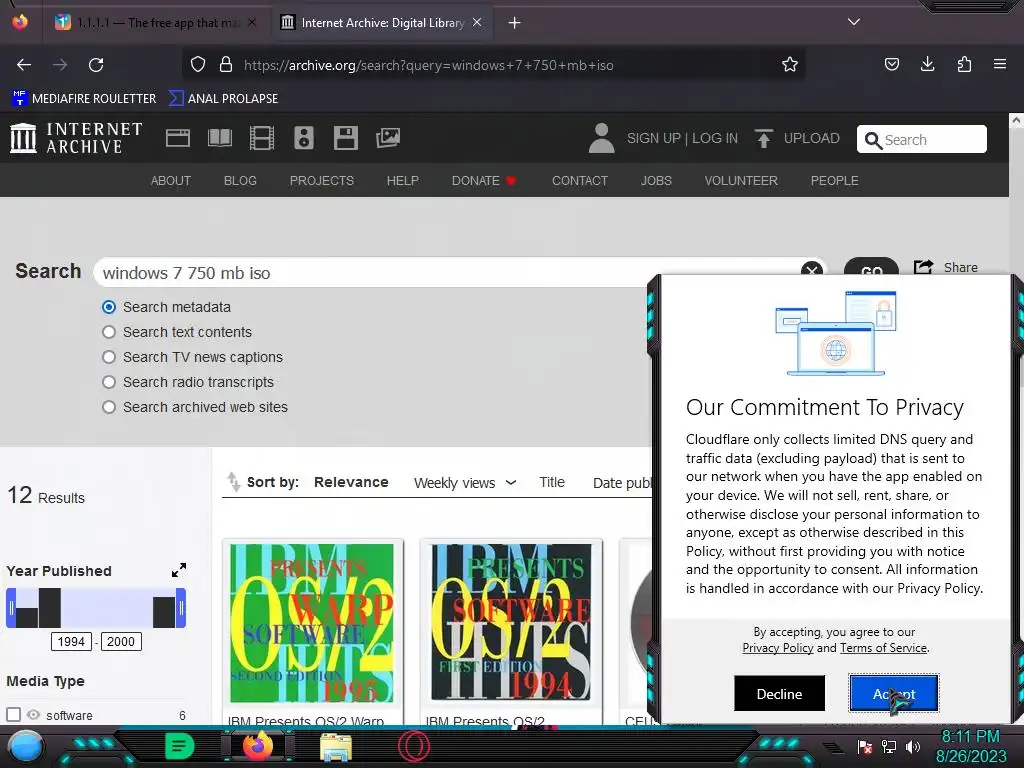Open the Internet Archive web collection icon
The width and height of the screenshot is (1024, 768).
click(x=178, y=138)
